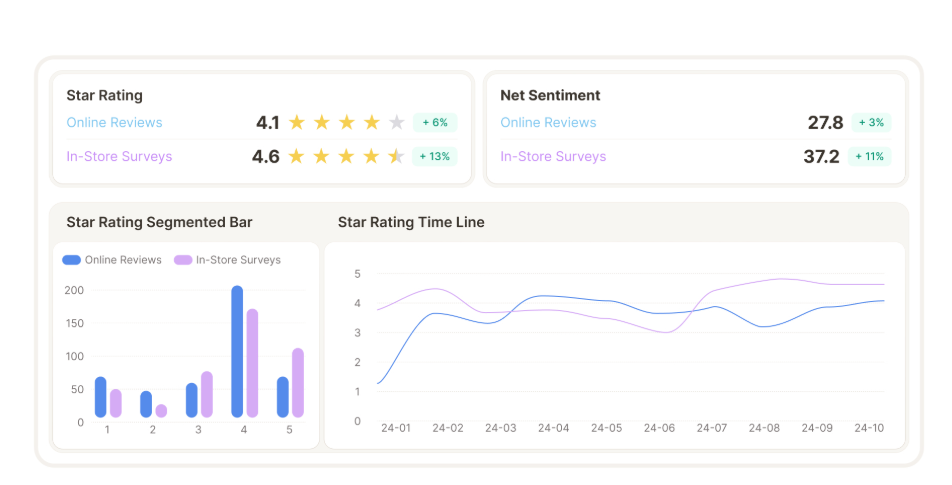Click the half-filled star for In-Store Surveys
The height and width of the screenshot is (485, 952).
point(396,157)
